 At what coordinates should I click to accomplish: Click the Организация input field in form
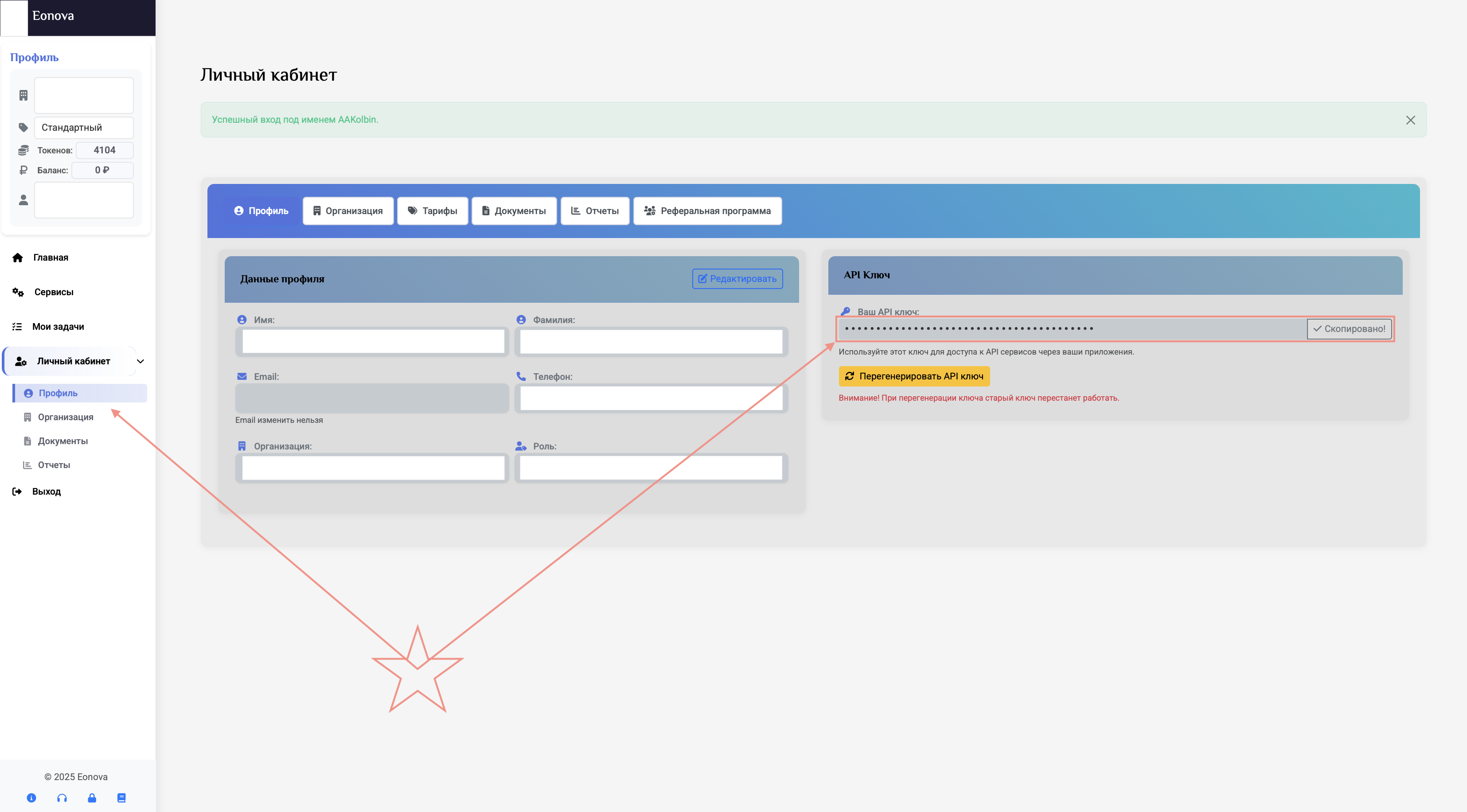tap(373, 468)
